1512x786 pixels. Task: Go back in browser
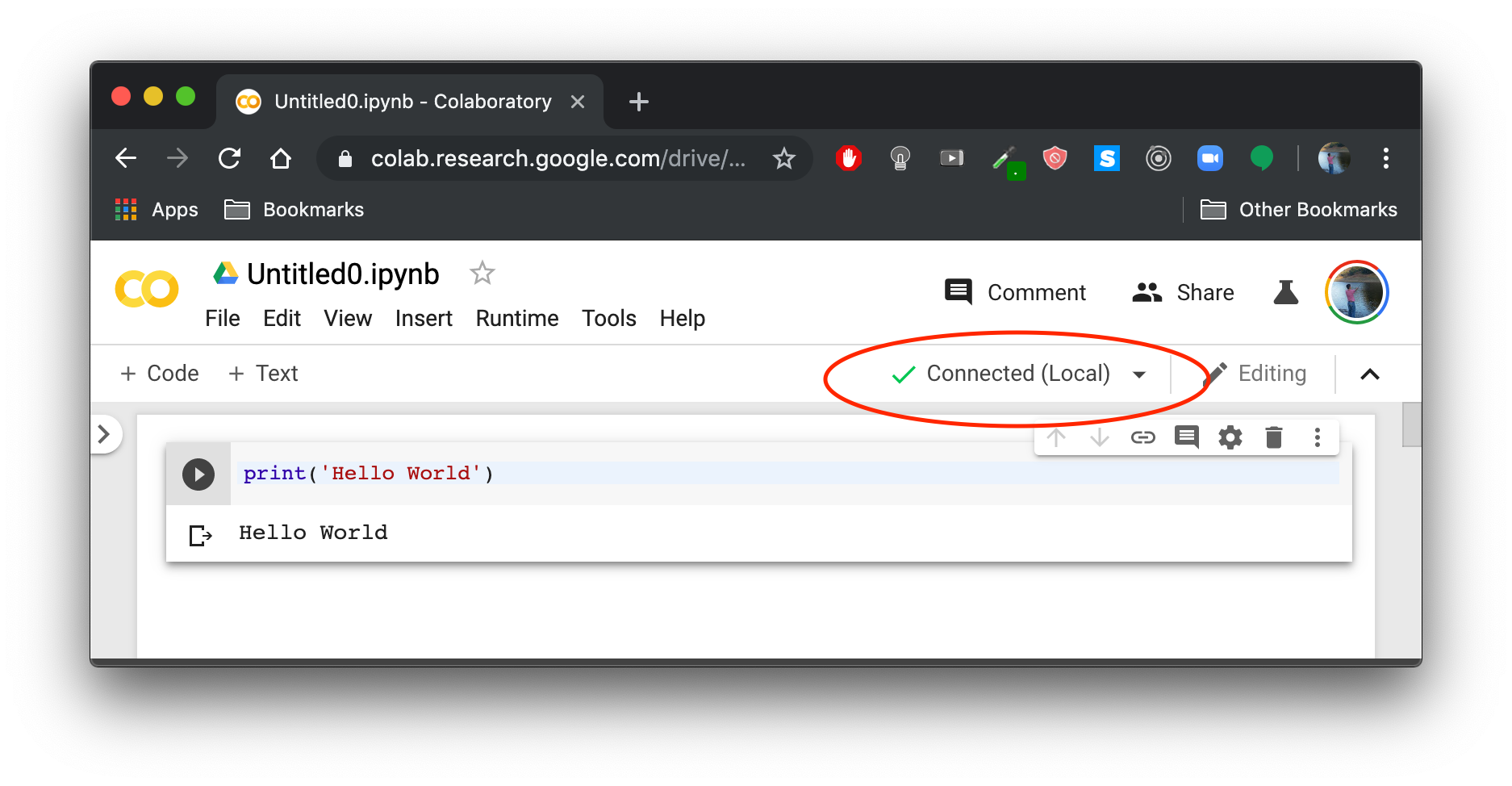127,158
